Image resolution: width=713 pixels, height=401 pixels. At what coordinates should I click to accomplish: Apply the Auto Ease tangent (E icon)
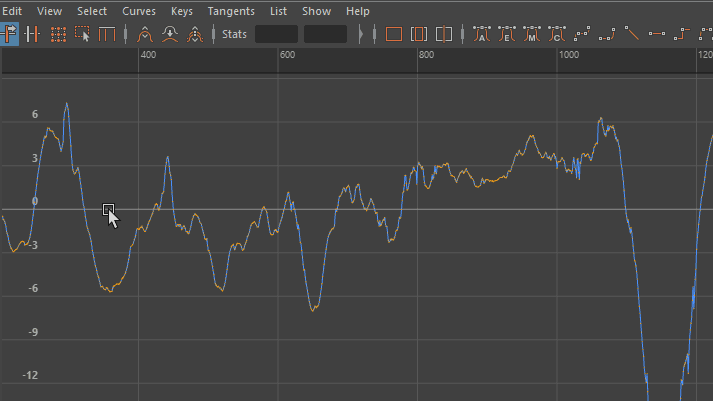506,34
